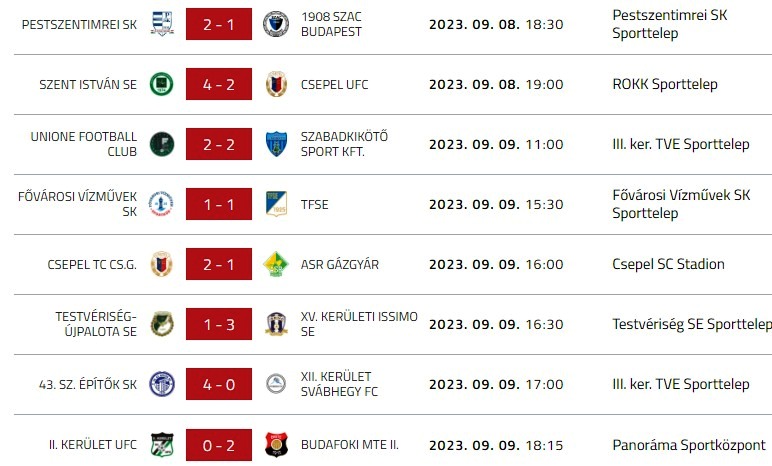The width and height of the screenshot is (772, 466).
Task: Click the Budafoki MTE II. crest
Action: (x=276, y=444)
